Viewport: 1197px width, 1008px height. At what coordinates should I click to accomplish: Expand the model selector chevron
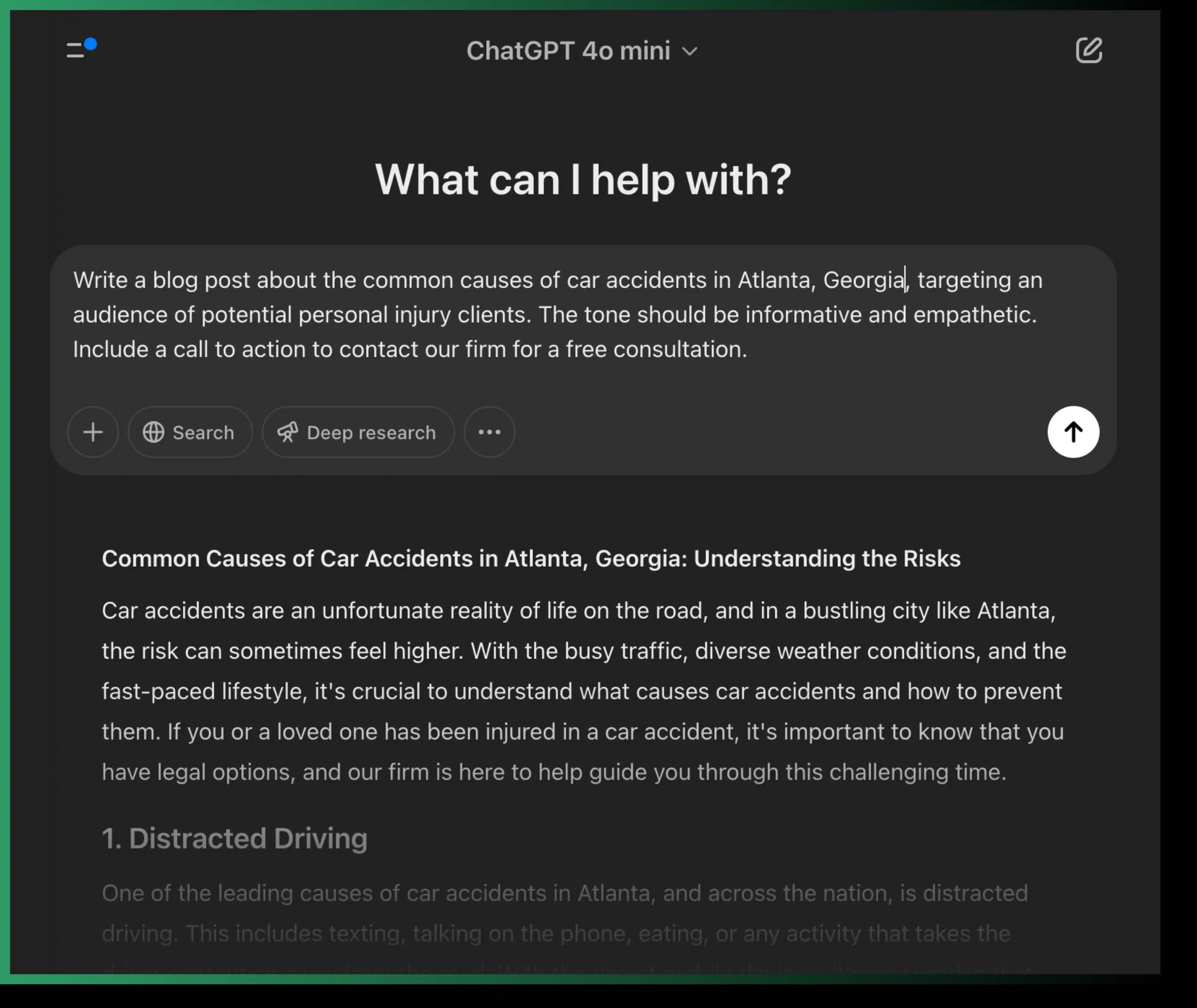click(x=690, y=51)
